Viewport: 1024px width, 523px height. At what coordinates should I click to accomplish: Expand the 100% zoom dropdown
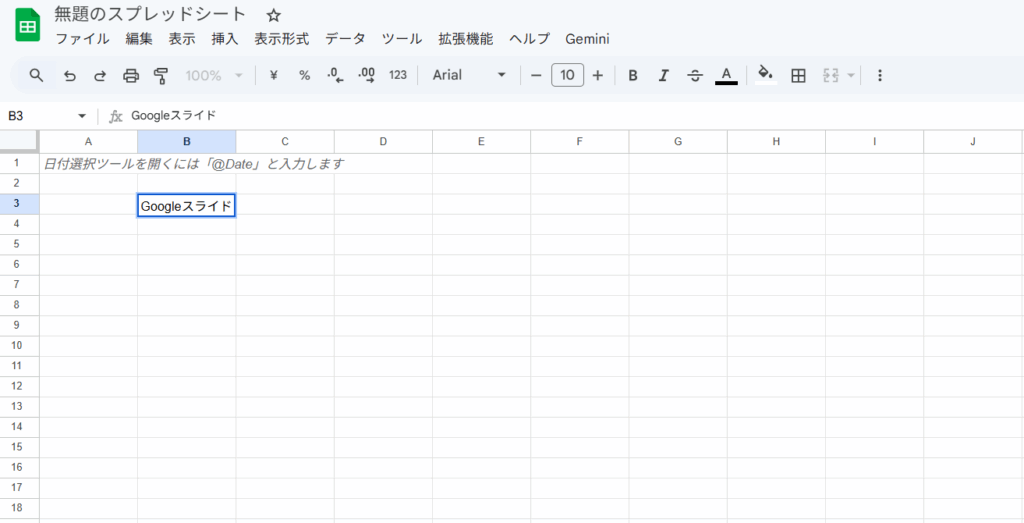tap(214, 75)
